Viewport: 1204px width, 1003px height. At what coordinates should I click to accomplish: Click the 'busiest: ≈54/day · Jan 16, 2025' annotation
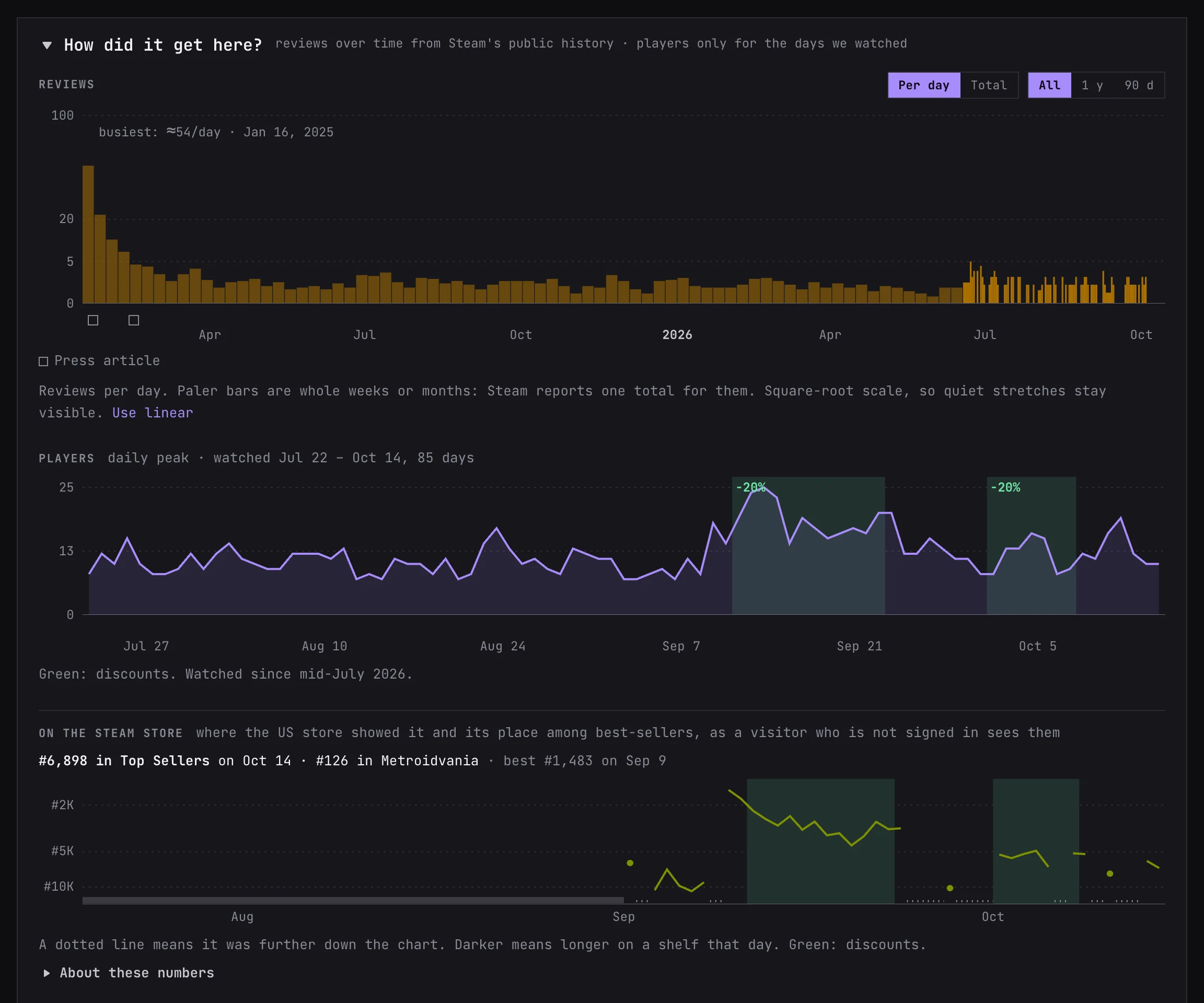pyautogui.click(x=216, y=132)
